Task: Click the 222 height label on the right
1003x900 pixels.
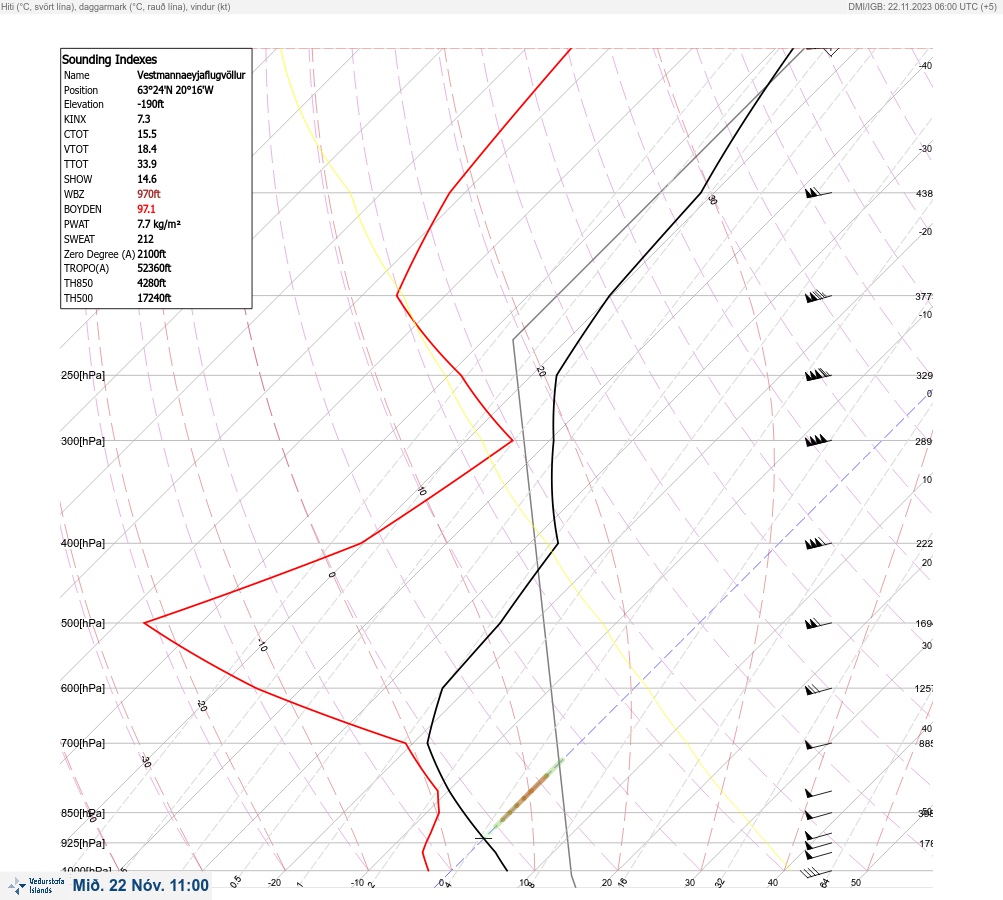Action: [x=924, y=544]
